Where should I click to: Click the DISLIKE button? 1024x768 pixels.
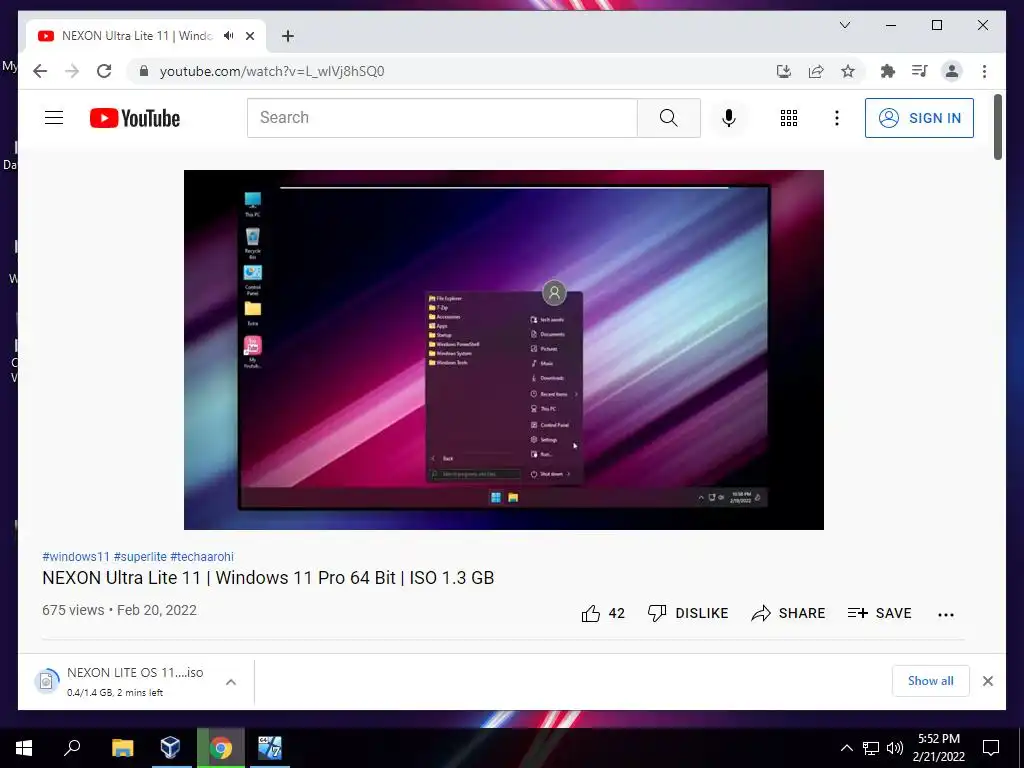click(x=688, y=613)
